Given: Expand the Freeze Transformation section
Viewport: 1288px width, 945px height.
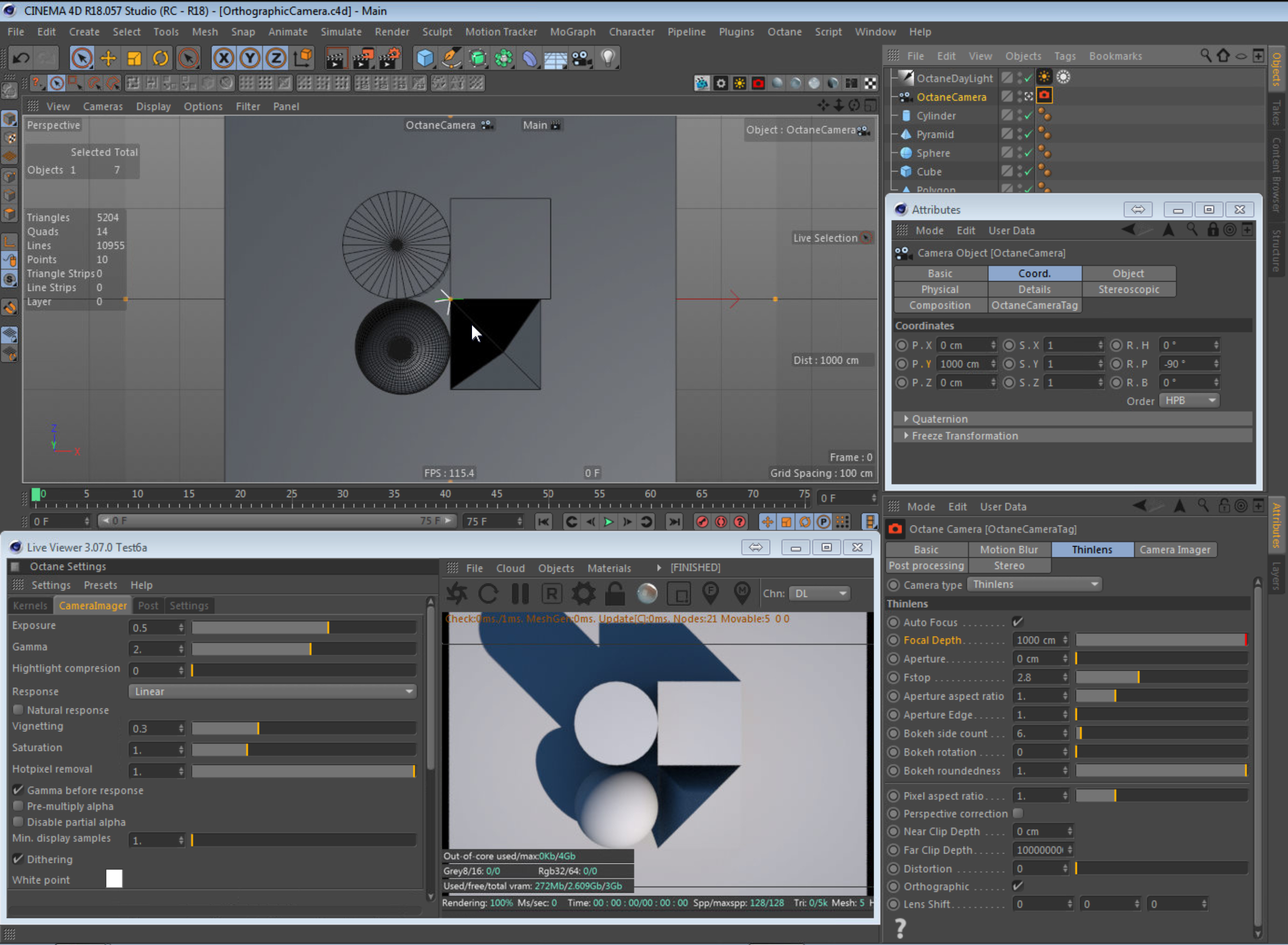Looking at the screenshot, I should [964, 435].
